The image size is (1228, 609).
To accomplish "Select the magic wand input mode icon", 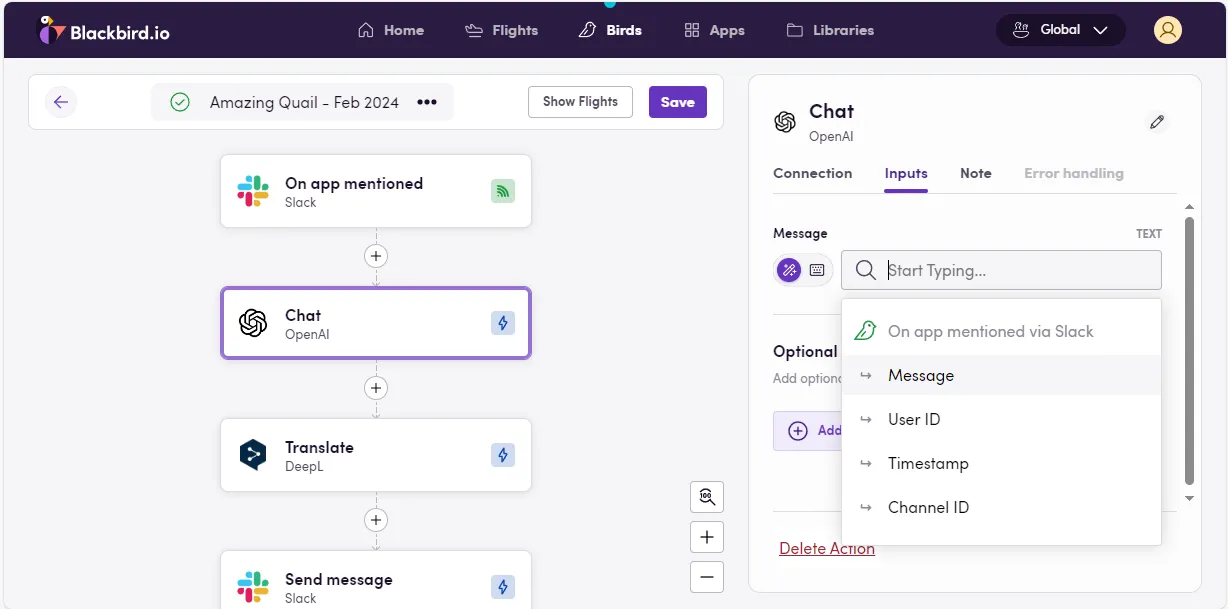I will (788, 270).
